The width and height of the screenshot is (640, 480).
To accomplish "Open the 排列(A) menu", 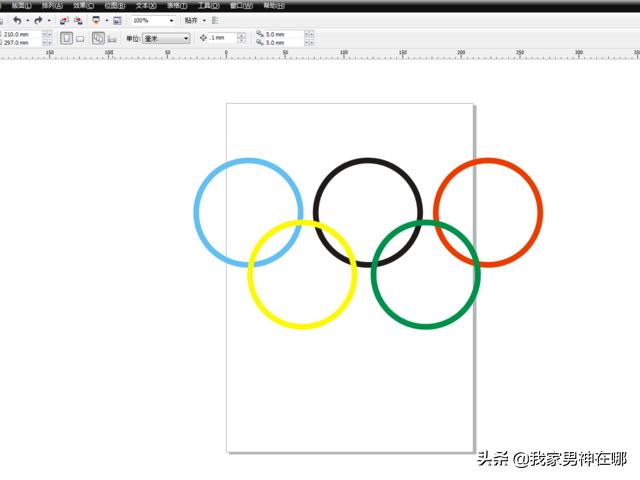I will coord(52,6).
